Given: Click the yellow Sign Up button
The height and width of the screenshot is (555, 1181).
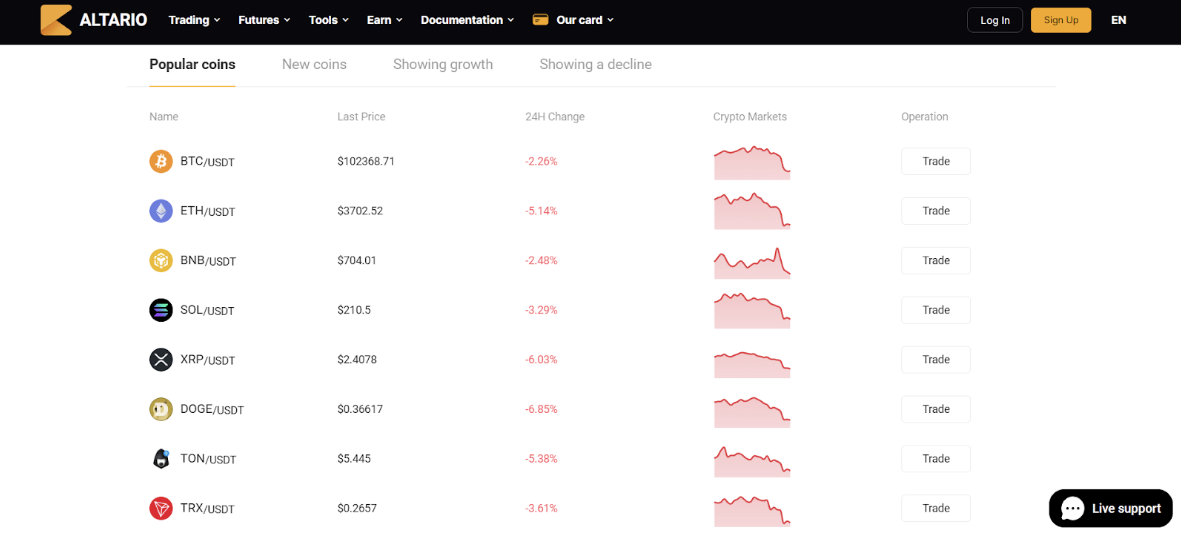Looking at the screenshot, I should tap(1060, 20).
